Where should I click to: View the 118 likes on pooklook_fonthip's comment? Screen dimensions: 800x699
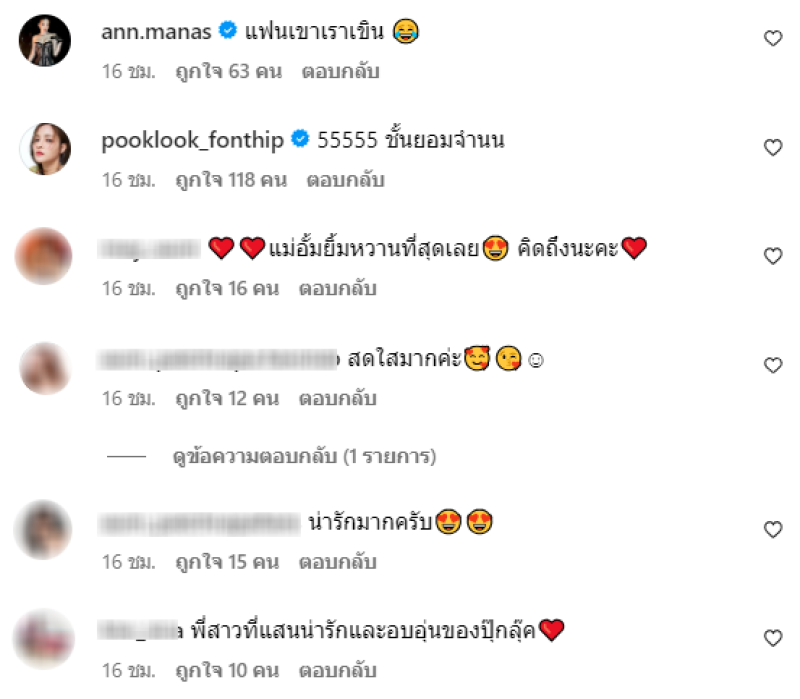(x=231, y=180)
